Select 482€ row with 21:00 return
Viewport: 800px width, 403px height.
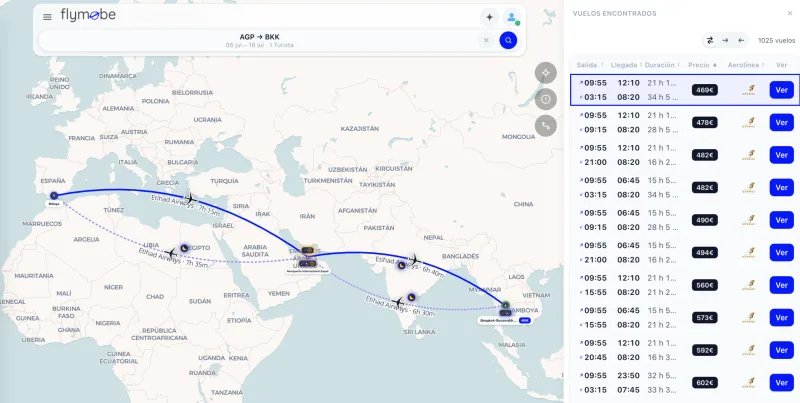pyautogui.click(x=684, y=155)
